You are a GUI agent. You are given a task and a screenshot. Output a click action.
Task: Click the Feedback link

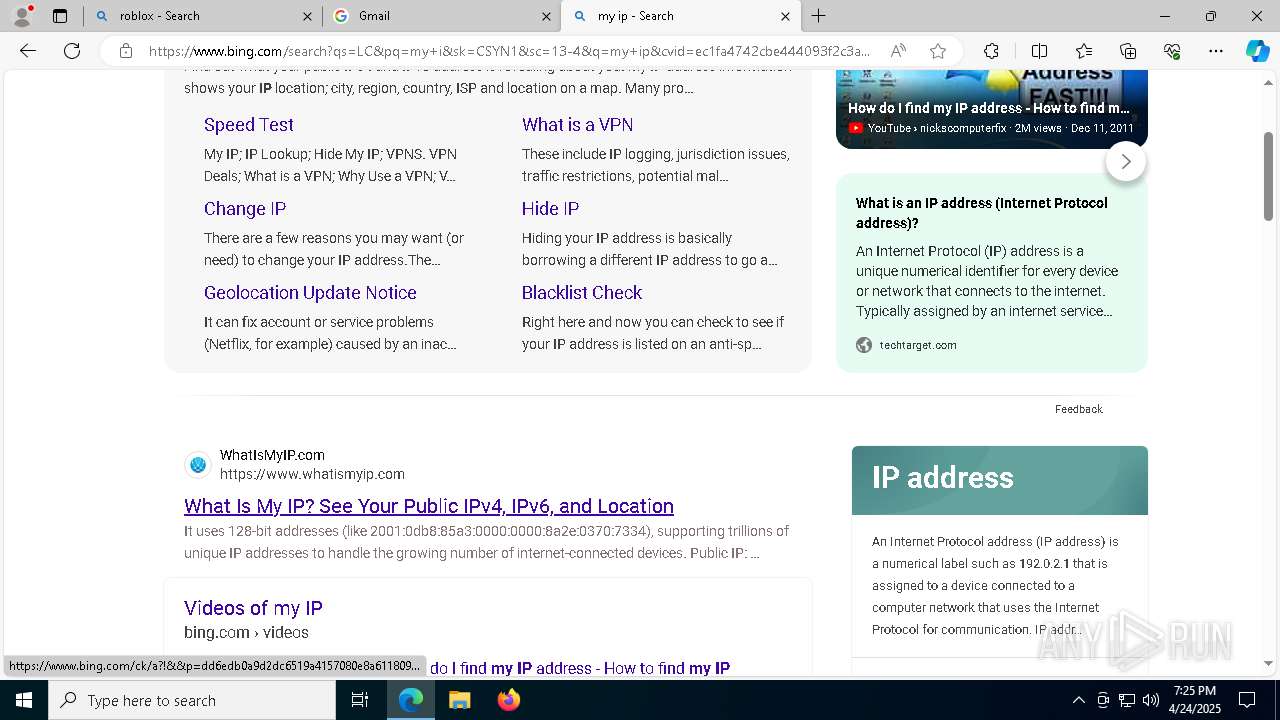click(1078, 409)
